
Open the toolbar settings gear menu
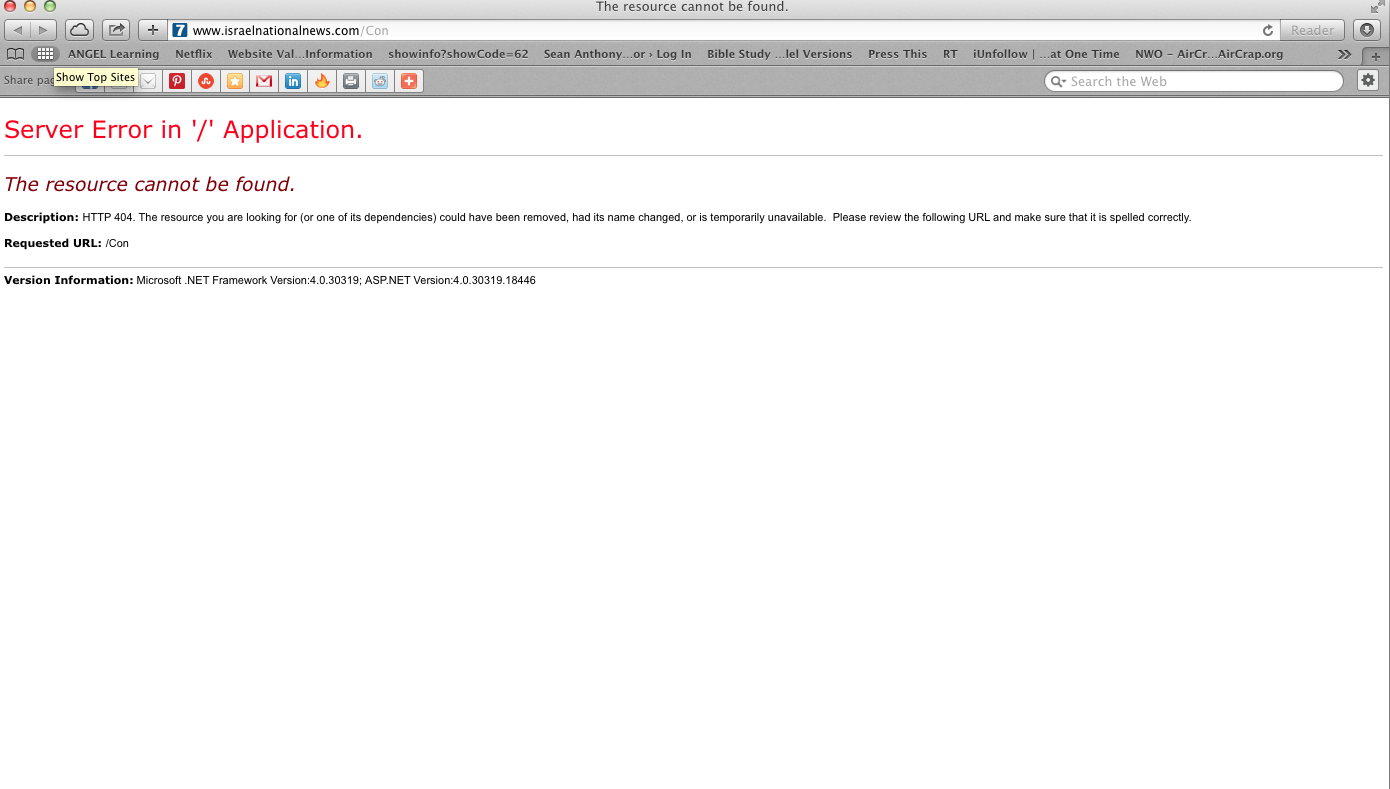pyautogui.click(x=1368, y=80)
